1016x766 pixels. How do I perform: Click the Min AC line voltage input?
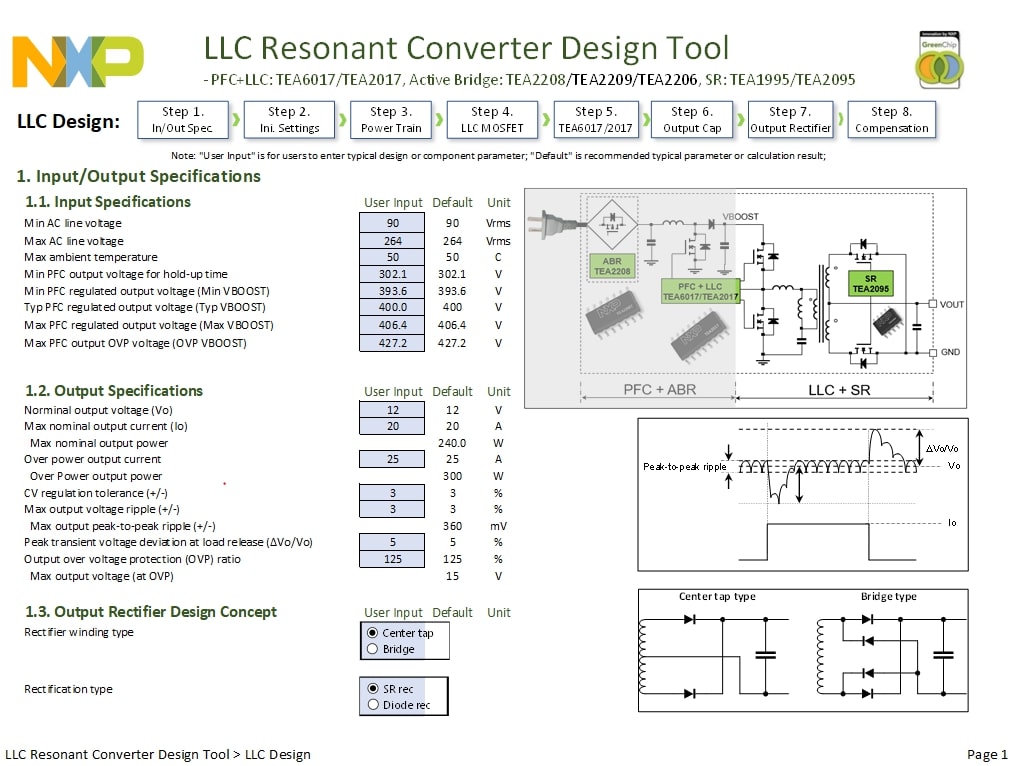pyautogui.click(x=392, y=223)
